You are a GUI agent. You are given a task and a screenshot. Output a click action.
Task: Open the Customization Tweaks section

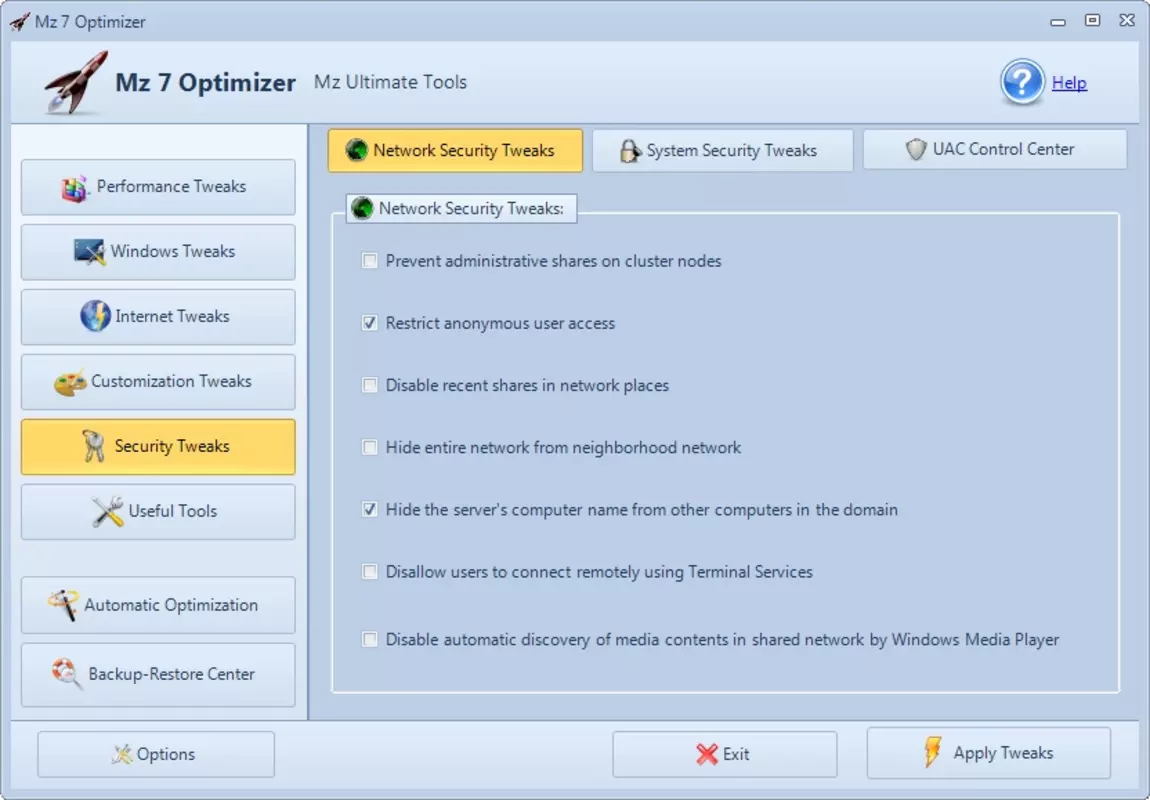[158, 382]
